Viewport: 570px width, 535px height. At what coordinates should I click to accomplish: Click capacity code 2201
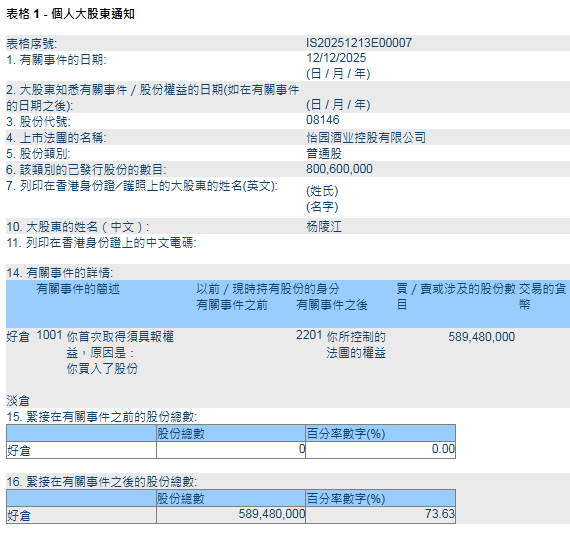[x=309, y=335]
